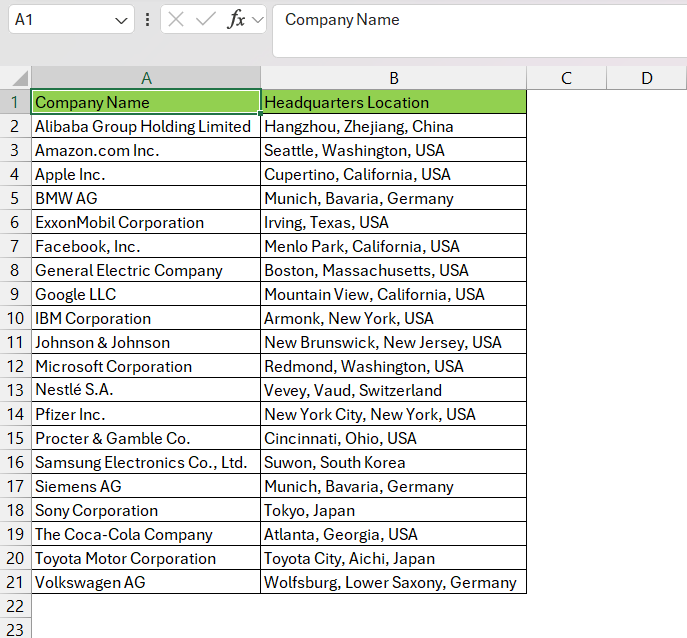Expand the function dropdown next to fx
The height and width of the screenshot is (638, 687).
258,20
